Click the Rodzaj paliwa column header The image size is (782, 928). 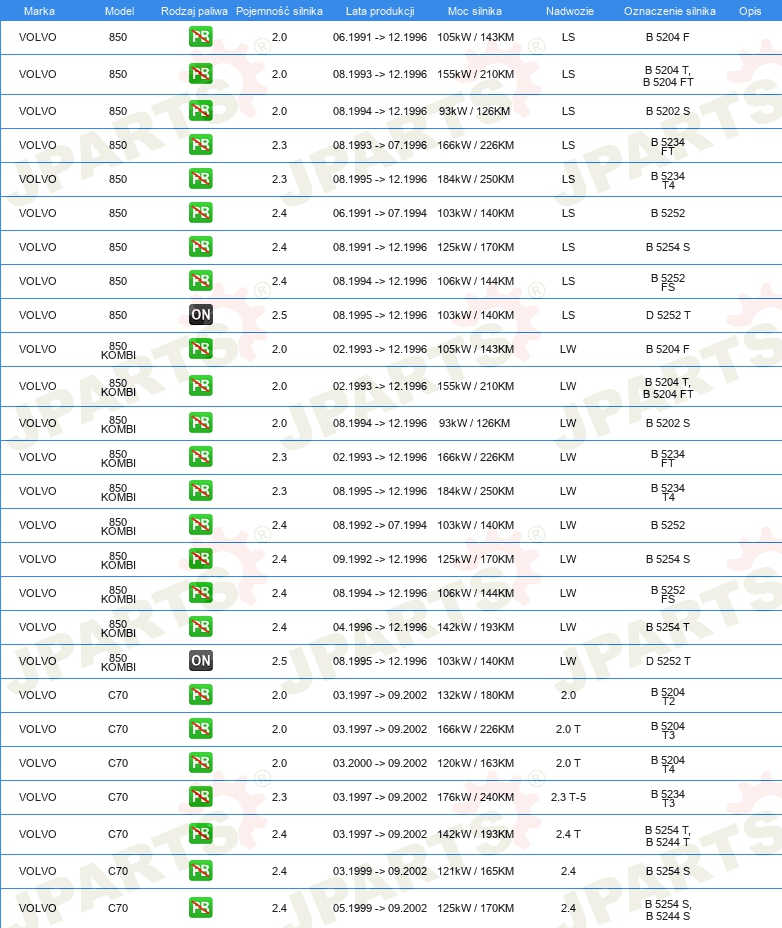point(194,11)
